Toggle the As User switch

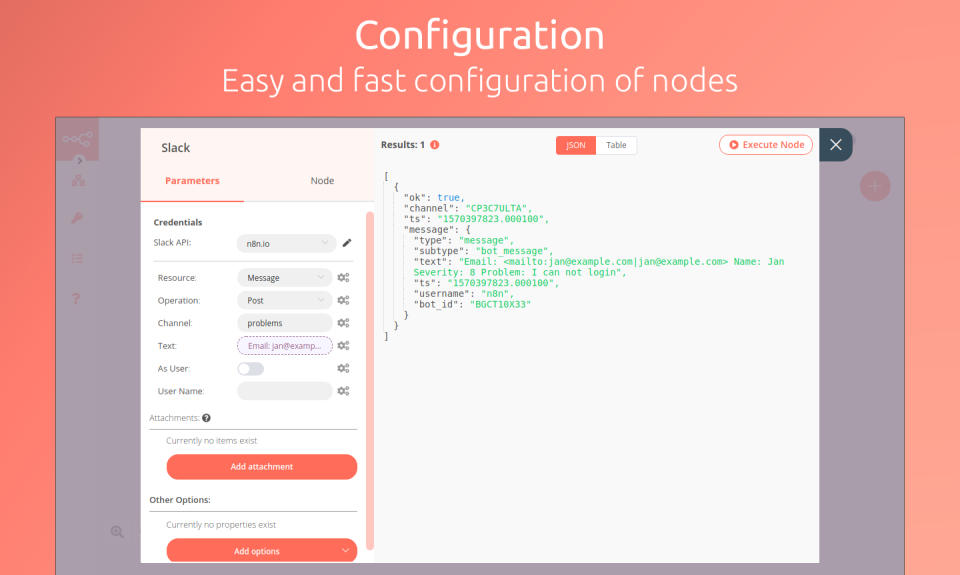pyautogui.click(x=250, y=369)
